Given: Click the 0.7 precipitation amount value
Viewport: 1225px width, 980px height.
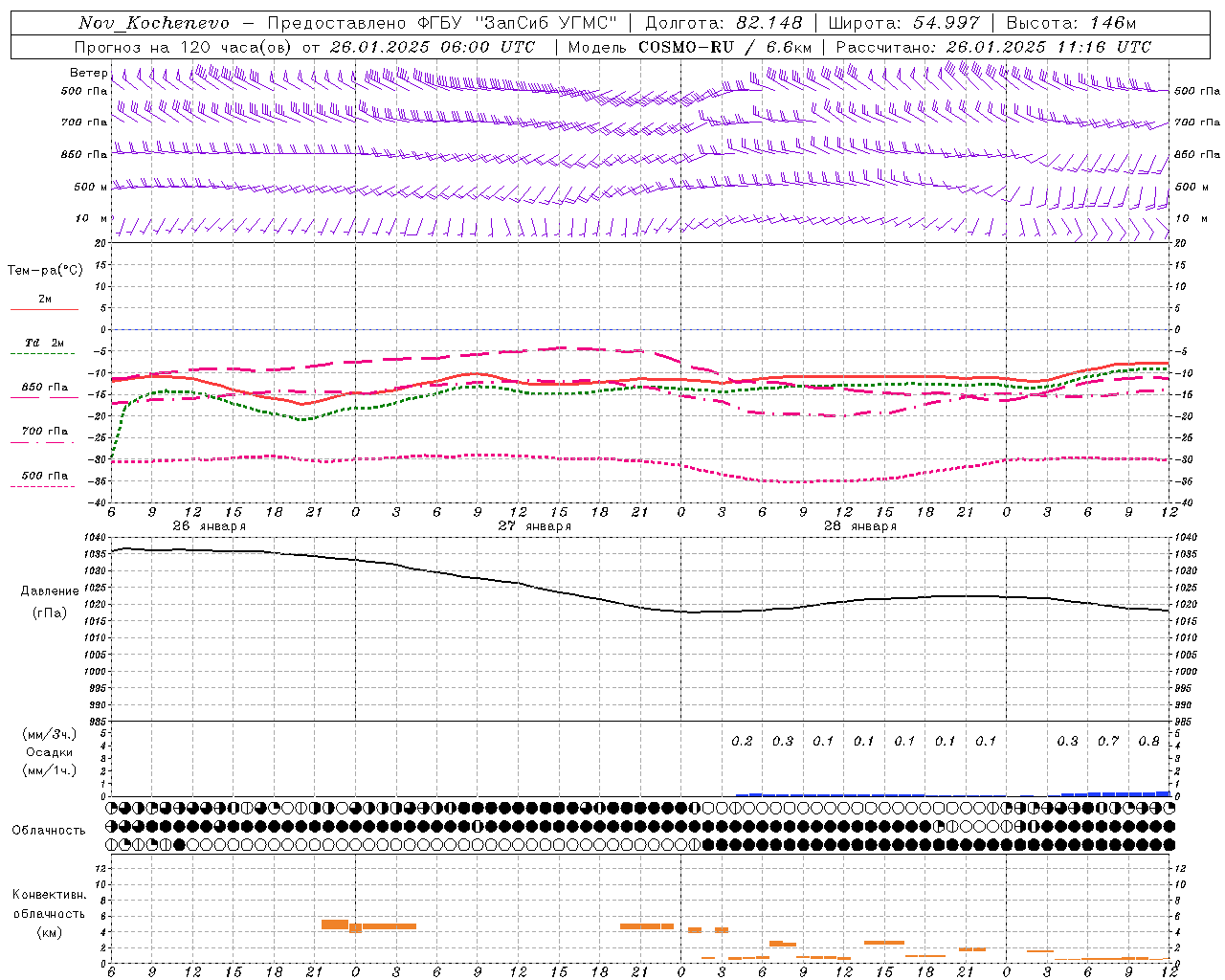Looking at the screenshot, I should pyautogui.click(x=1108, y=741).
